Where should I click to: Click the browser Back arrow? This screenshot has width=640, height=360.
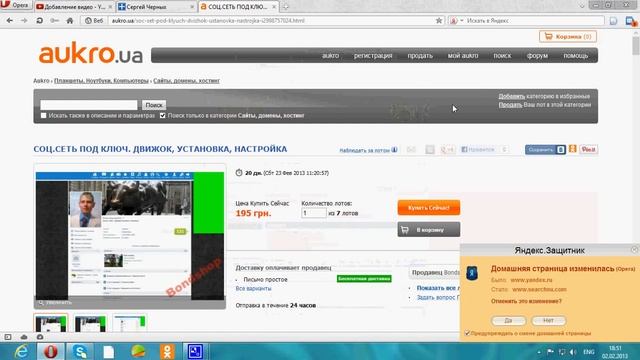[10, 20]
